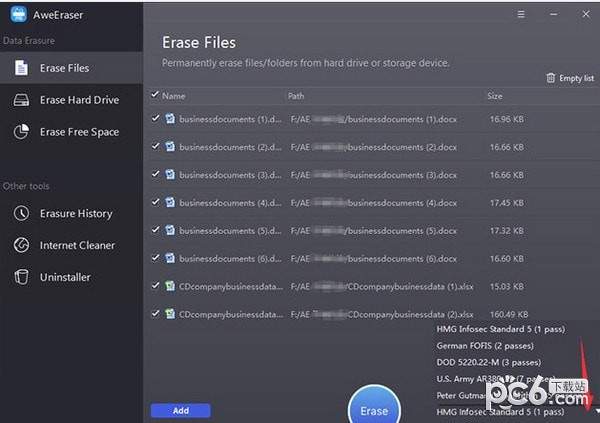
Task: Uncheck CDcompanybusinessdata (1).xlsx checkbox
Action: 155,286
